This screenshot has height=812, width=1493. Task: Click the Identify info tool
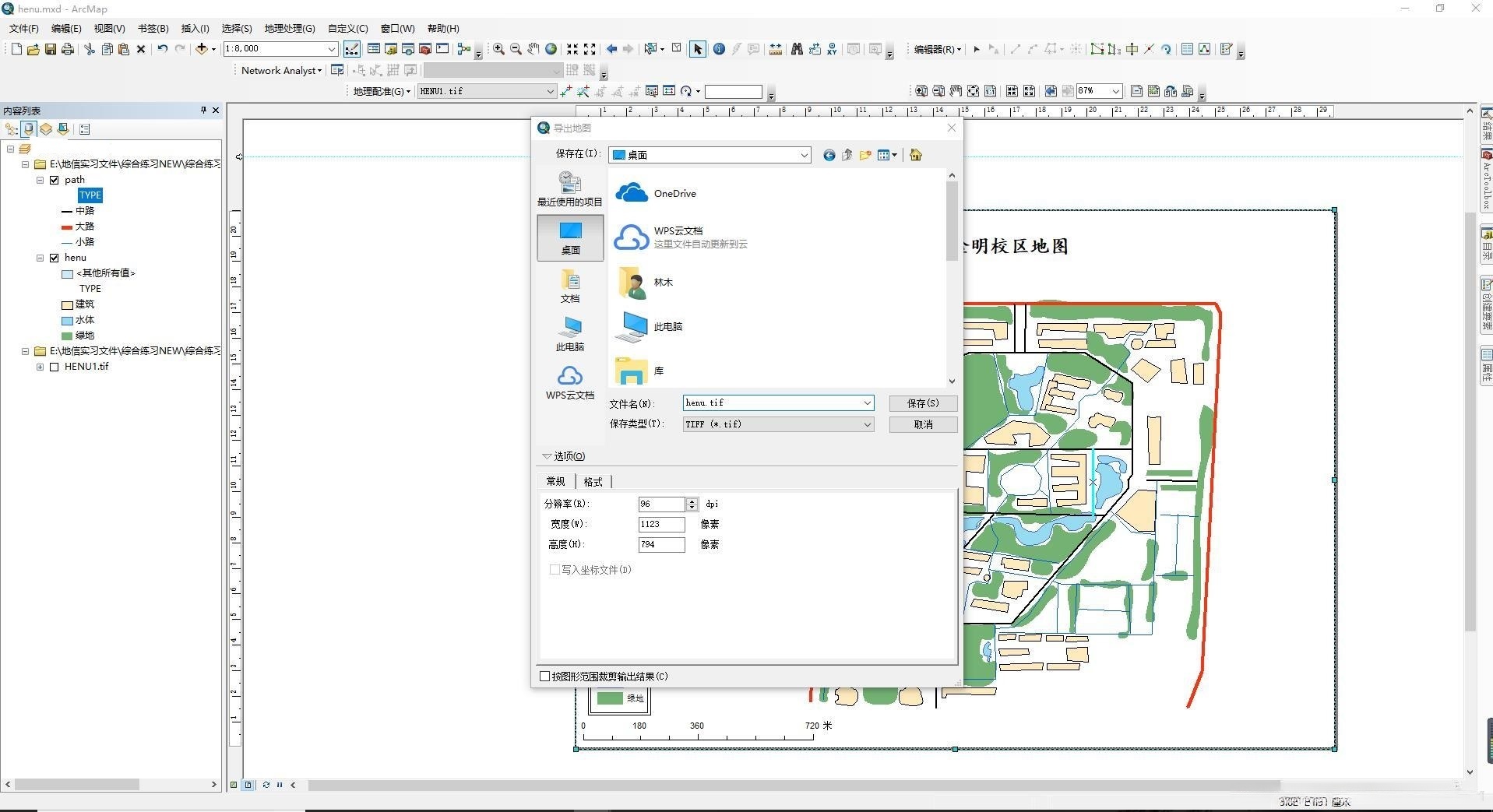719,49
